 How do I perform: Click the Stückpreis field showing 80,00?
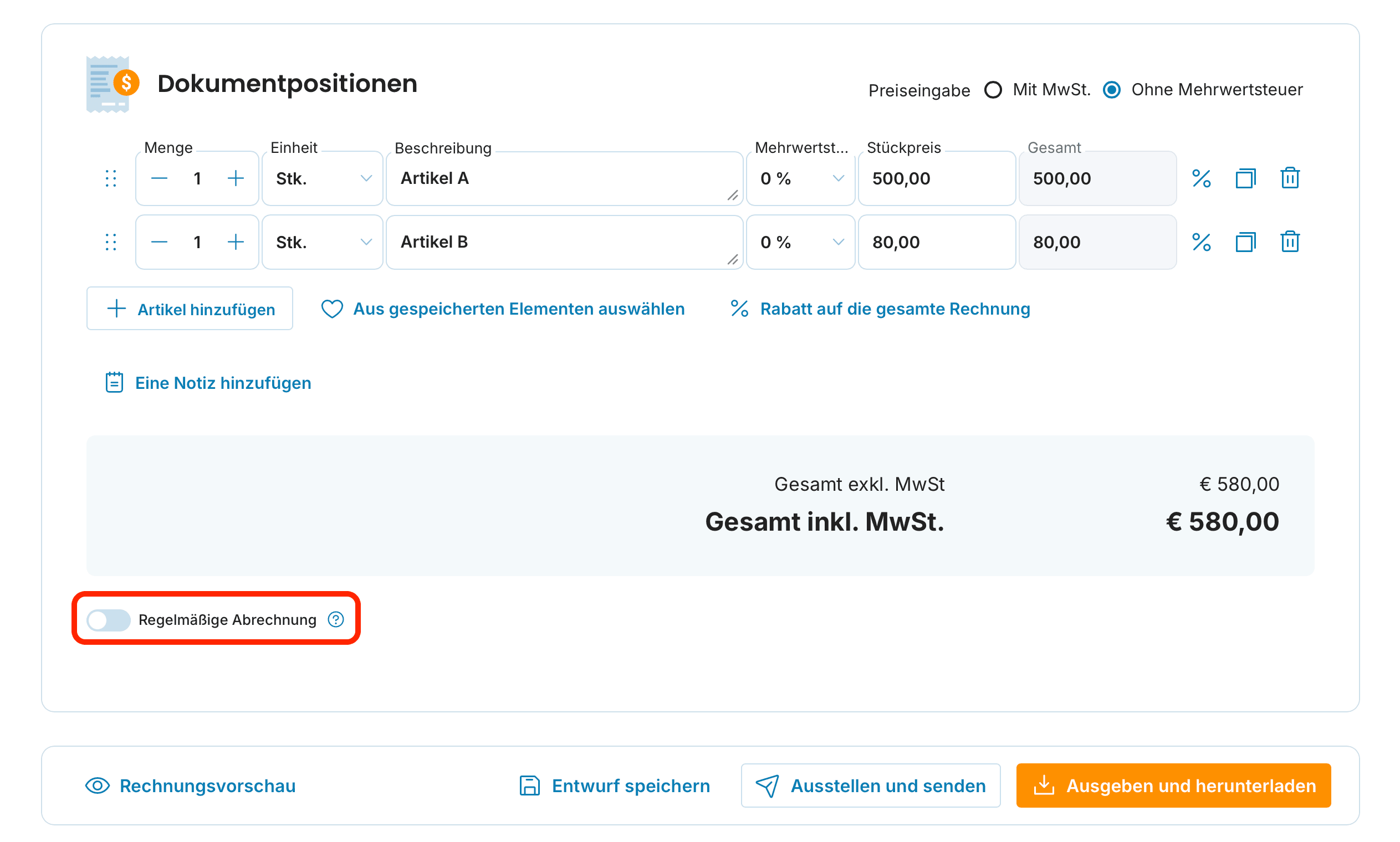[x=936, y=242]
